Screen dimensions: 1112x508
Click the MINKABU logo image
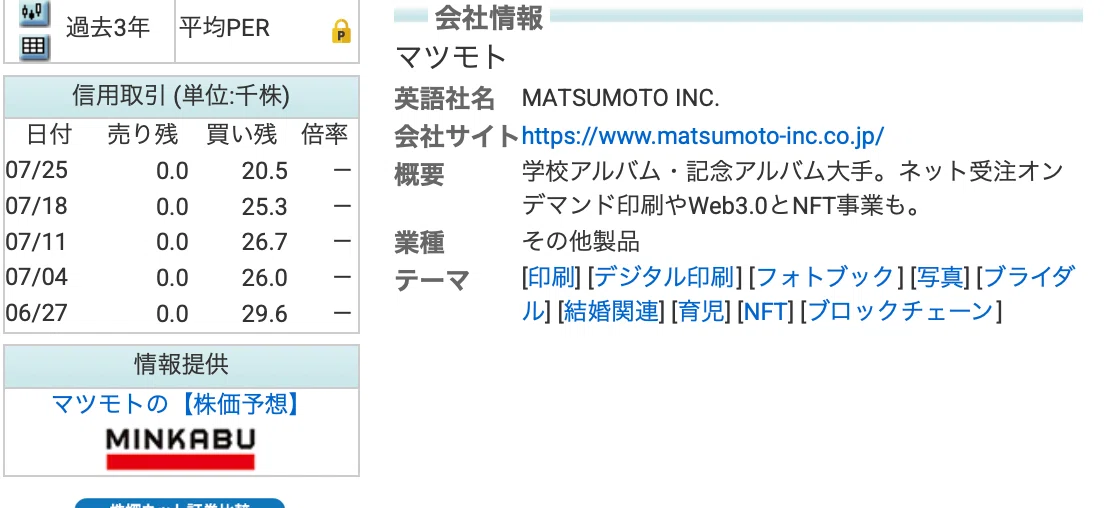tap(181, 448)
